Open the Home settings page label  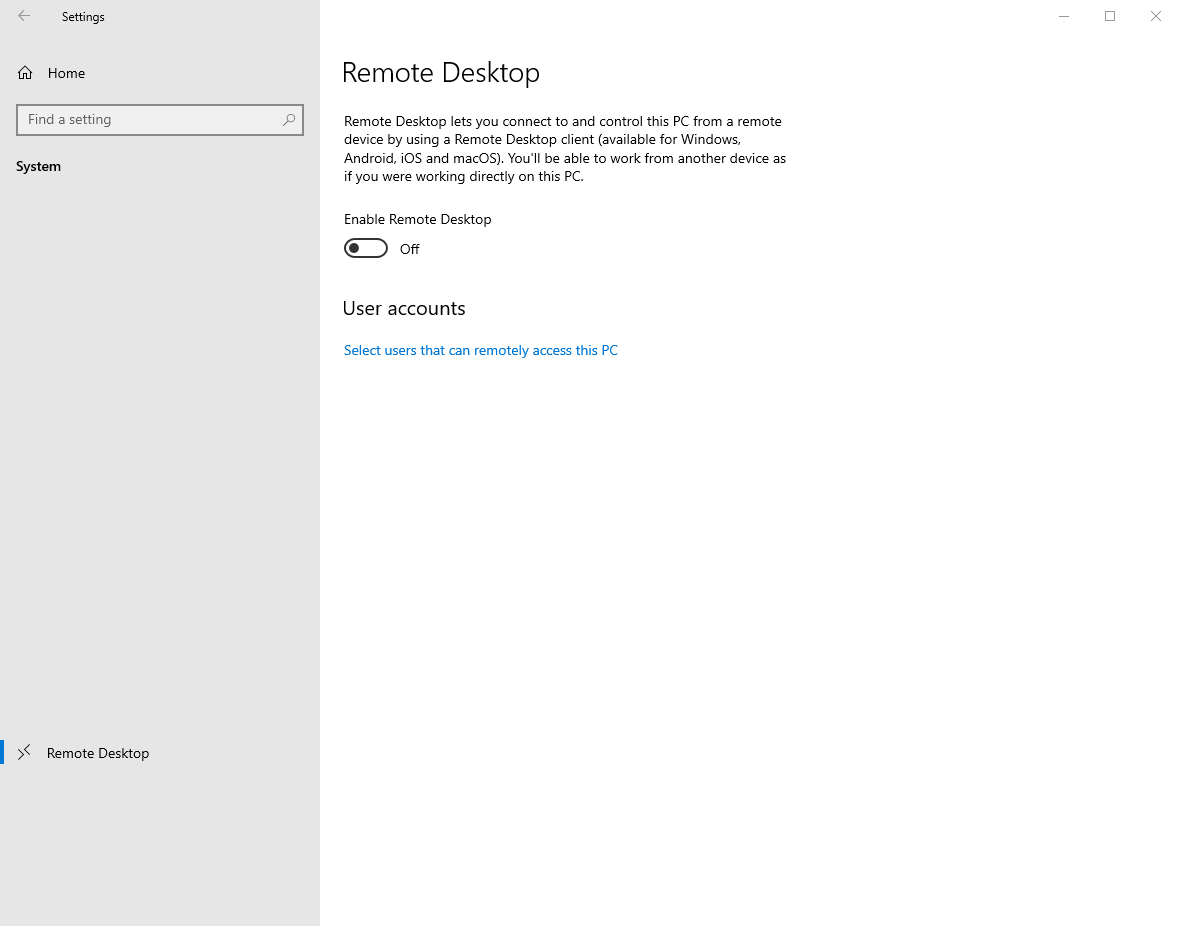[x=66, y=73]
